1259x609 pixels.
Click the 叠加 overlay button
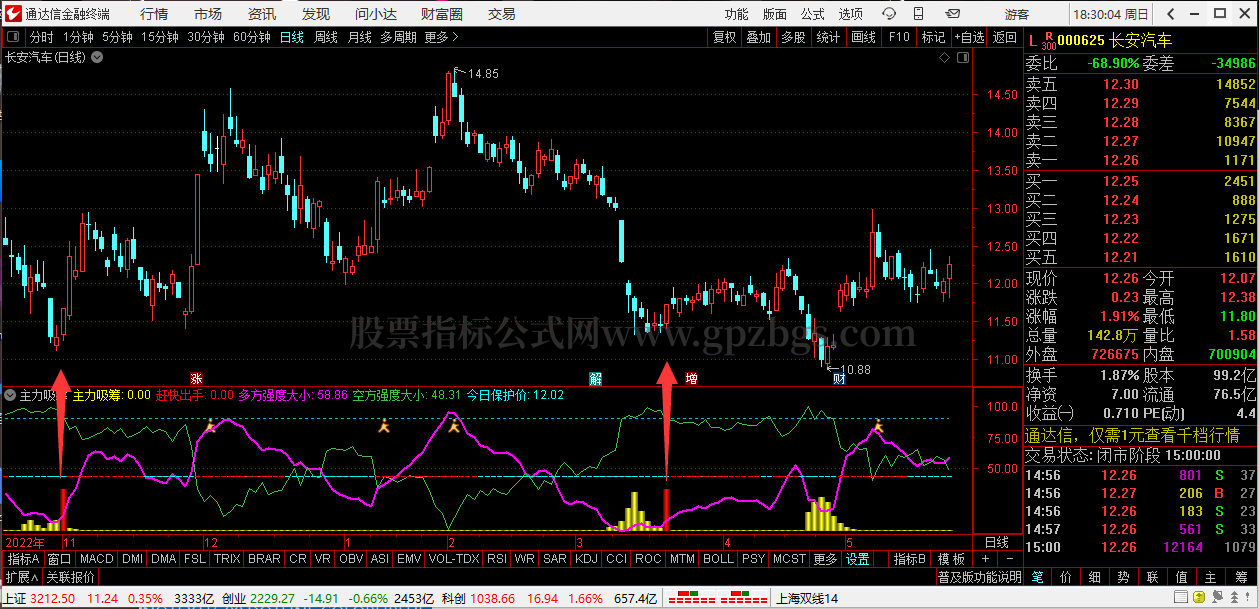(x=759, y=37)
